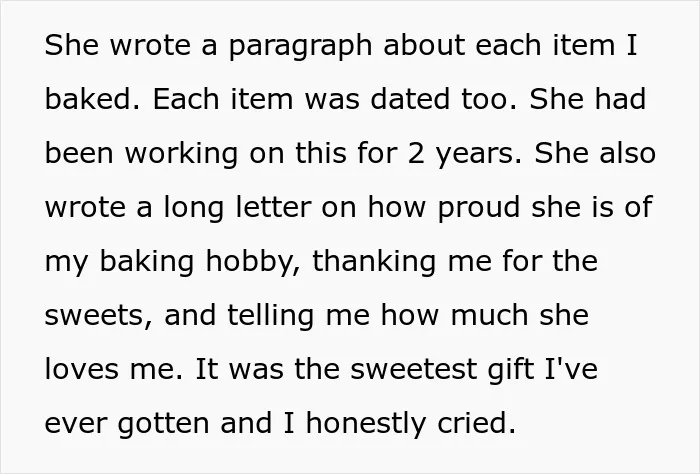Click the word 'working' in third line

point(181,155)
